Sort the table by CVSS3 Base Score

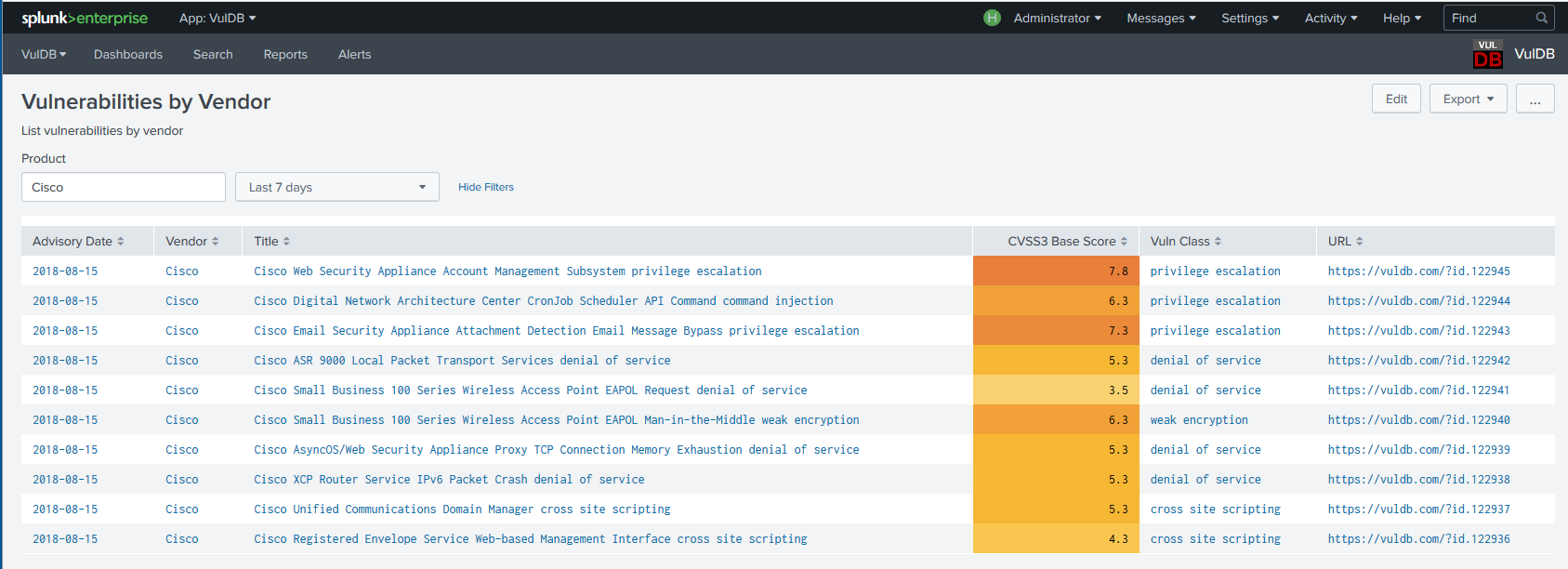tap(1067, 242)
